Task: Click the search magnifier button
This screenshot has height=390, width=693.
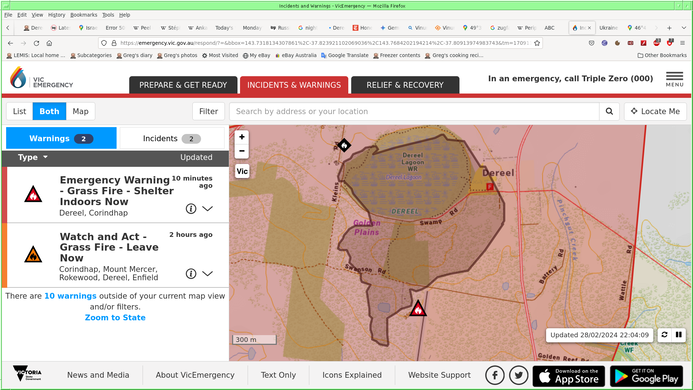Action: point(609,111)
